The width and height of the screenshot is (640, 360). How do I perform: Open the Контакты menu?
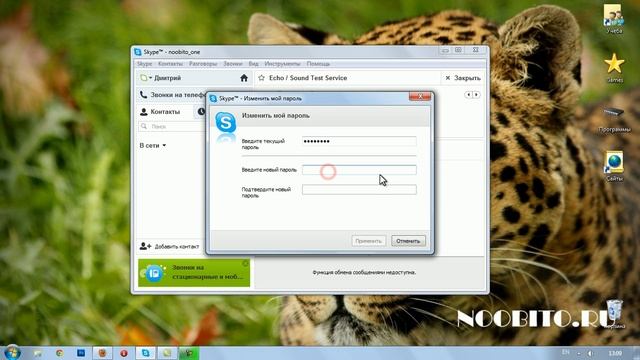click(170, 64)
